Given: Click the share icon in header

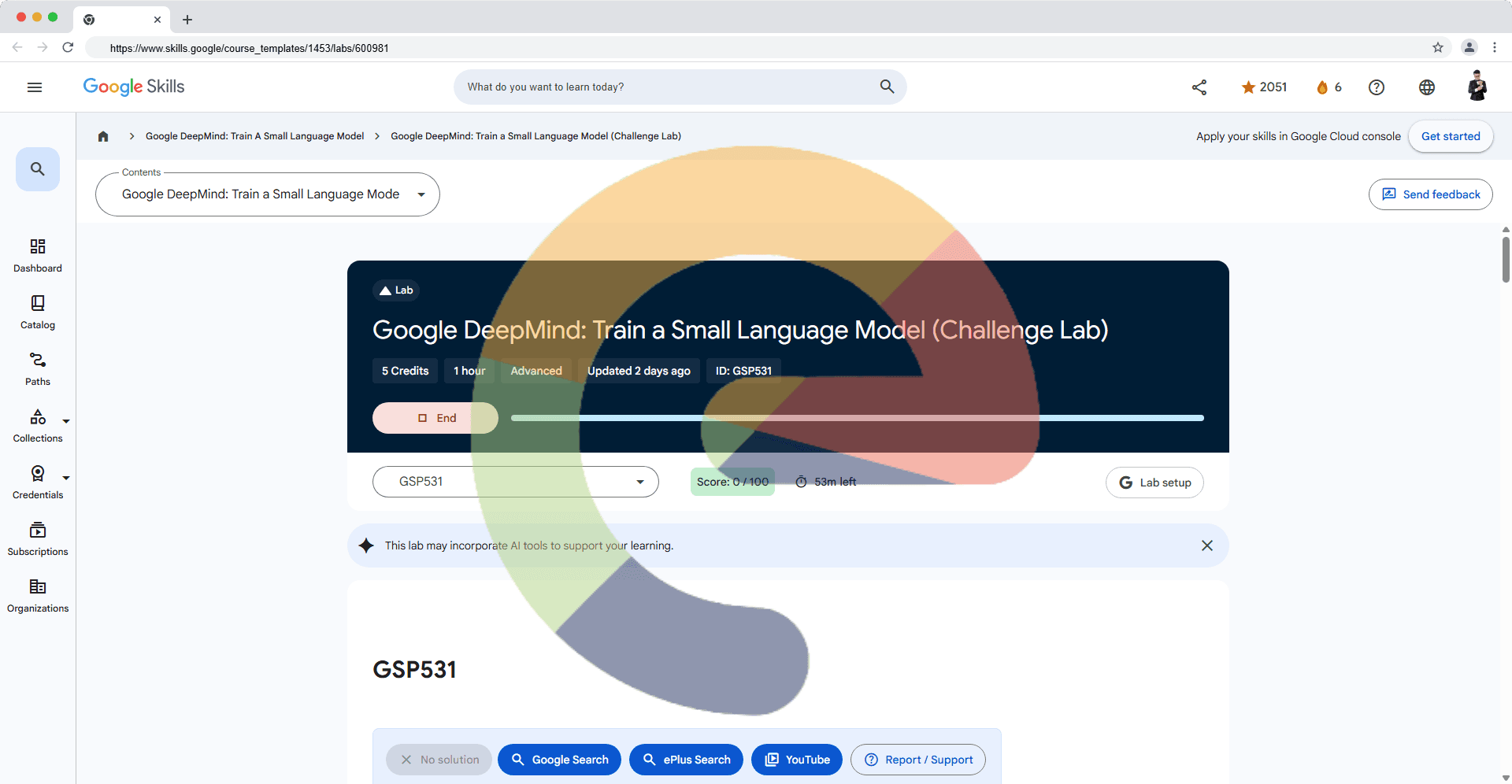Looking at the screenshot, I should [1199, 87].
